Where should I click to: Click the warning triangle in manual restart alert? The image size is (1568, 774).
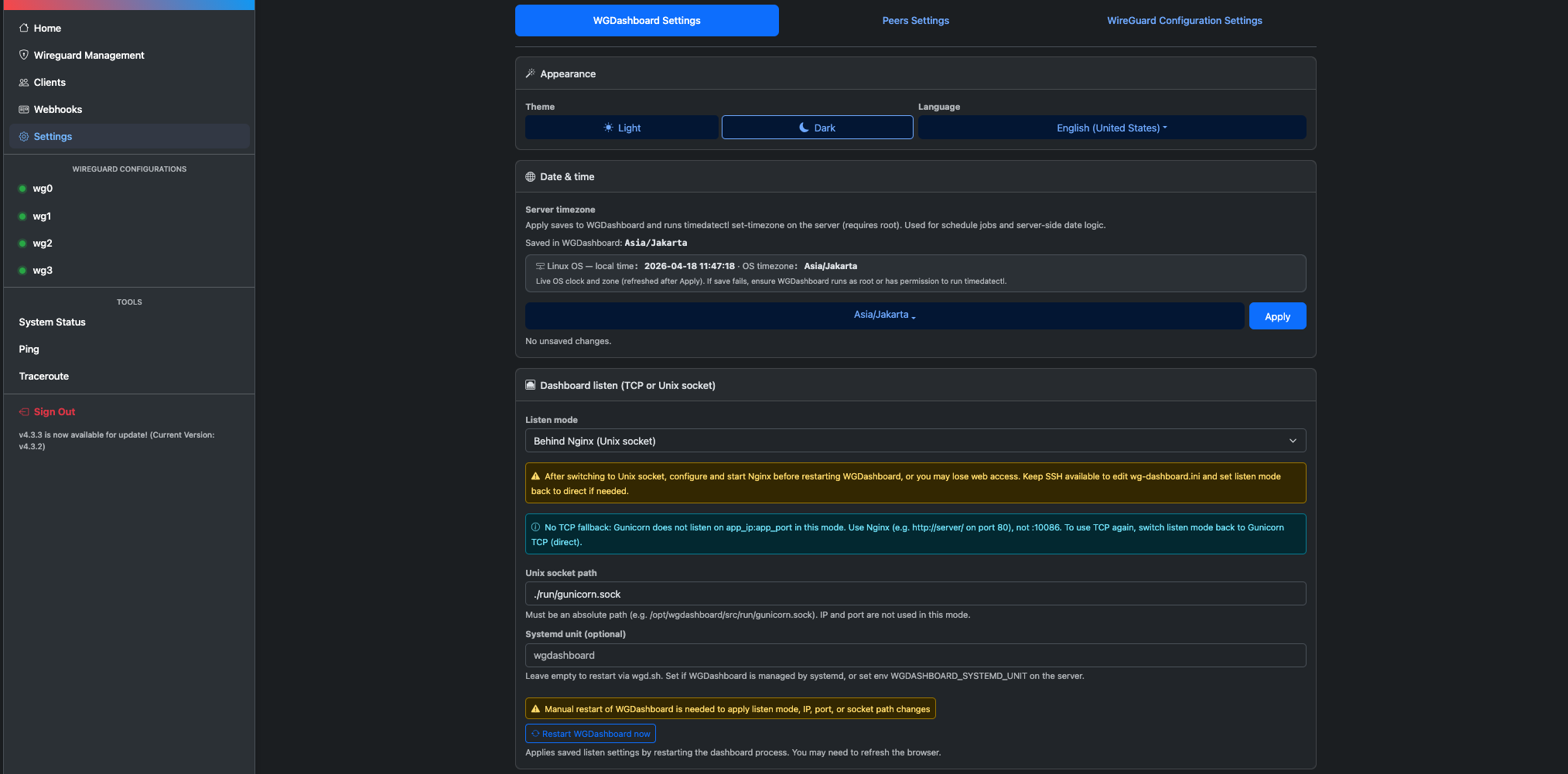[535, 709]
